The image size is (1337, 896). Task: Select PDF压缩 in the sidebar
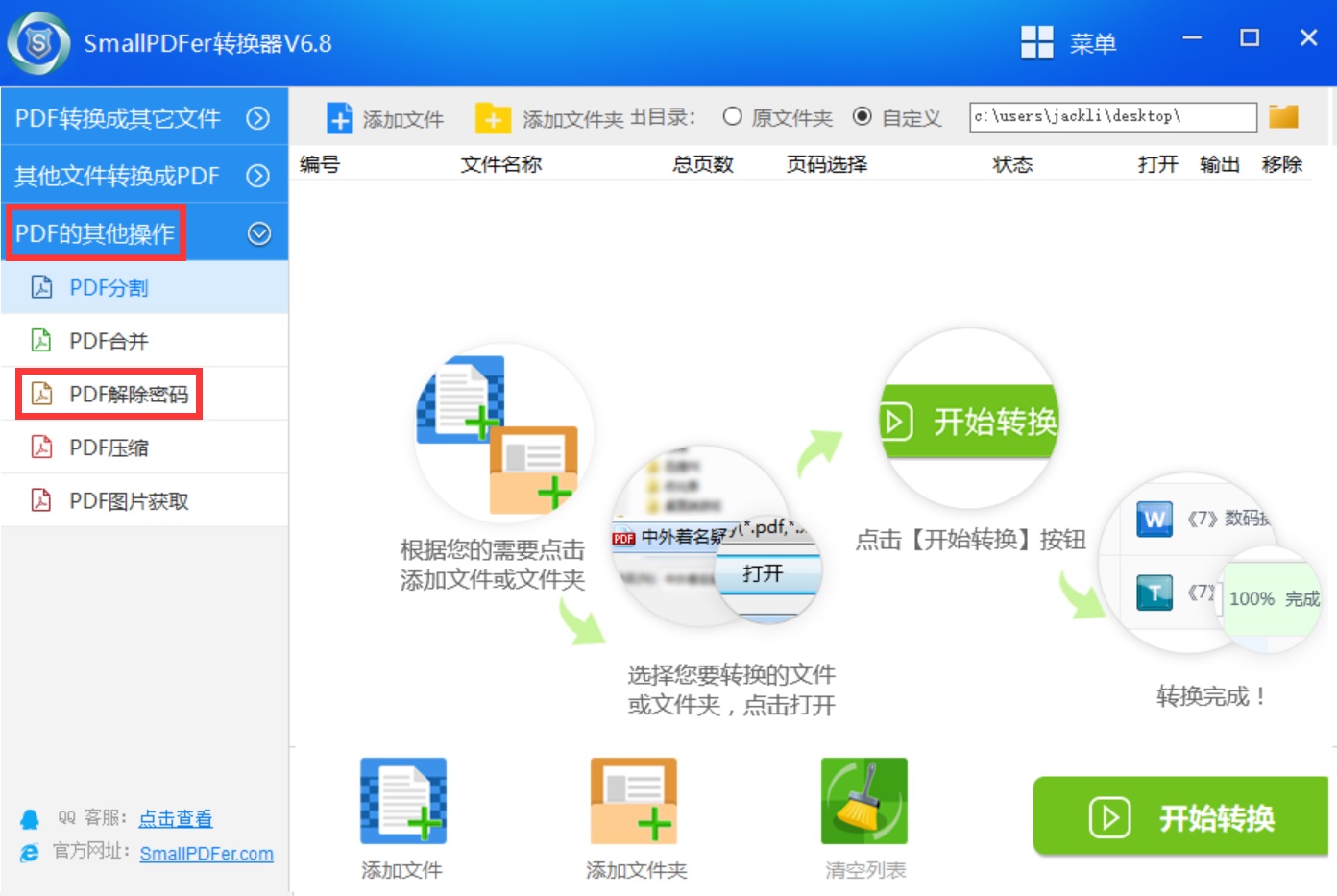tap(144, 447)
